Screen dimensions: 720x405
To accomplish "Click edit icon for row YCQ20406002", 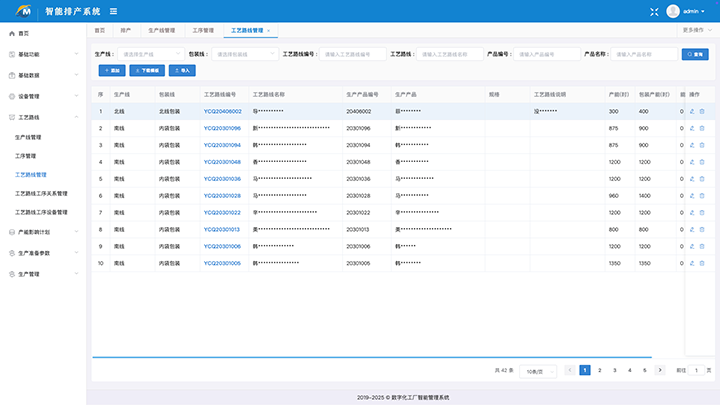I will [692, 111].
